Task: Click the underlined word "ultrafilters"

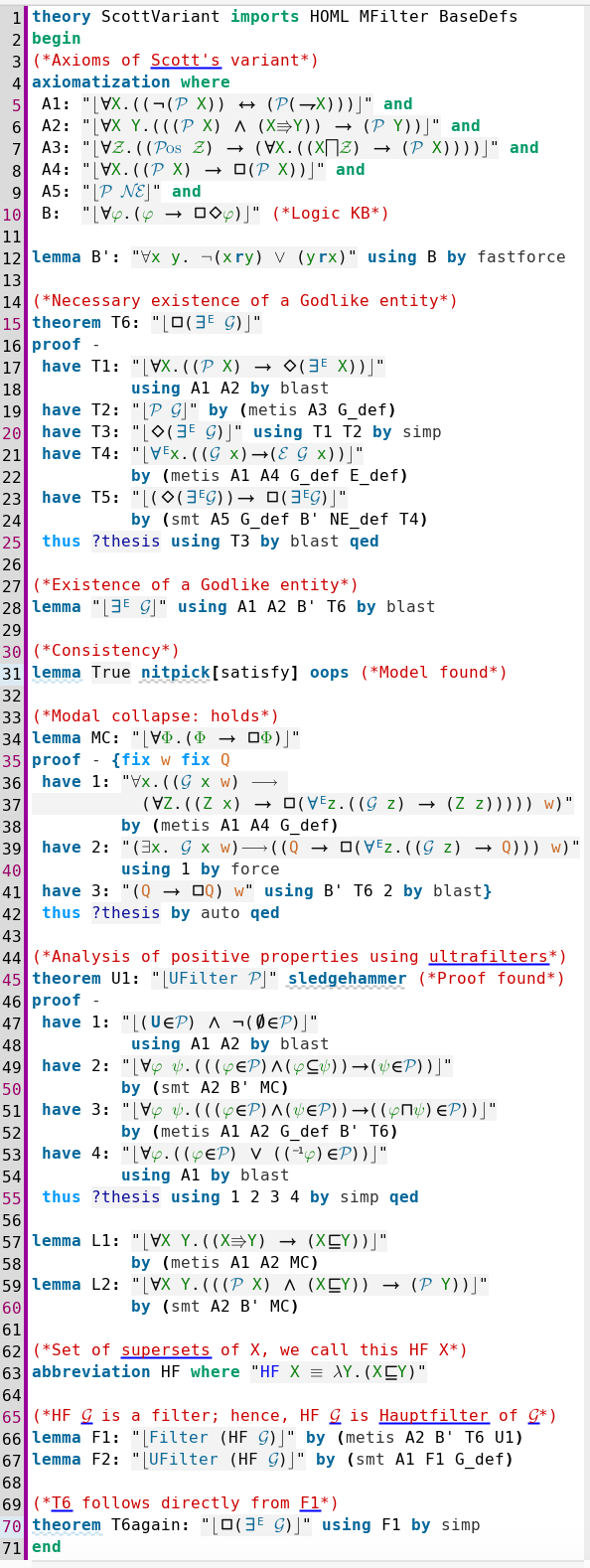Action: [489, 957]
